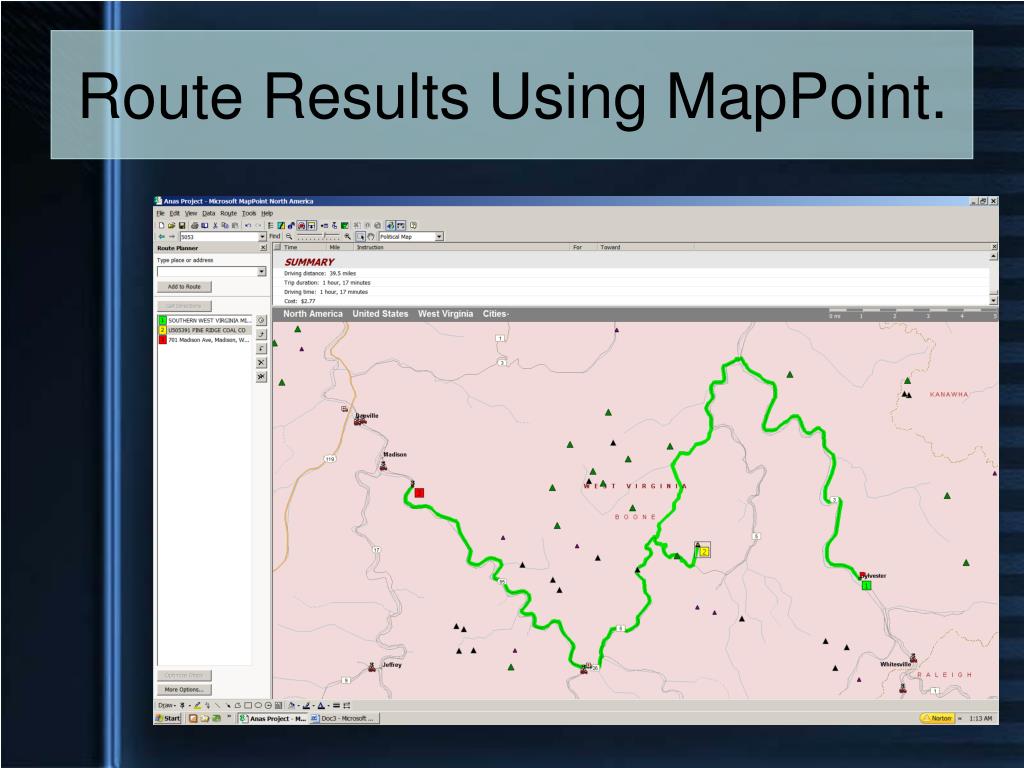1024x768 pixels.
Task: Click the Zoom out magnifier icon
Action: pos(289,236)
